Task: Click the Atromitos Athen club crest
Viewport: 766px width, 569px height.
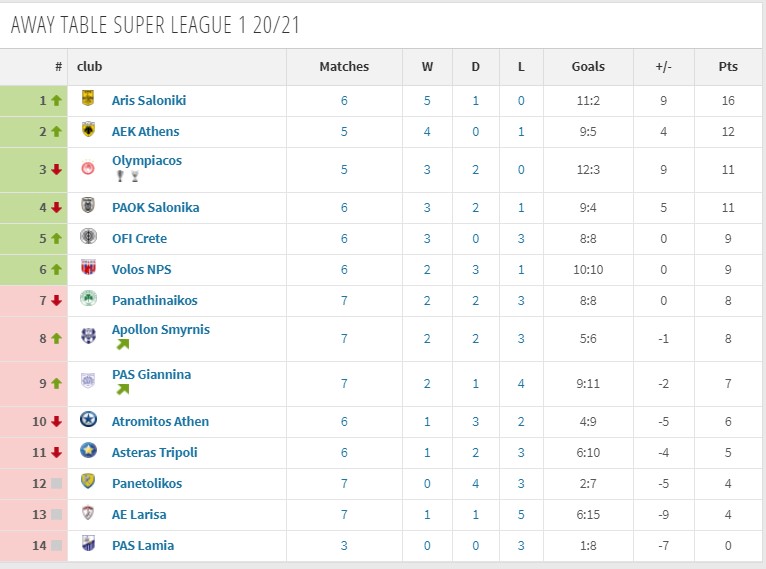Action: pos(88,420)
